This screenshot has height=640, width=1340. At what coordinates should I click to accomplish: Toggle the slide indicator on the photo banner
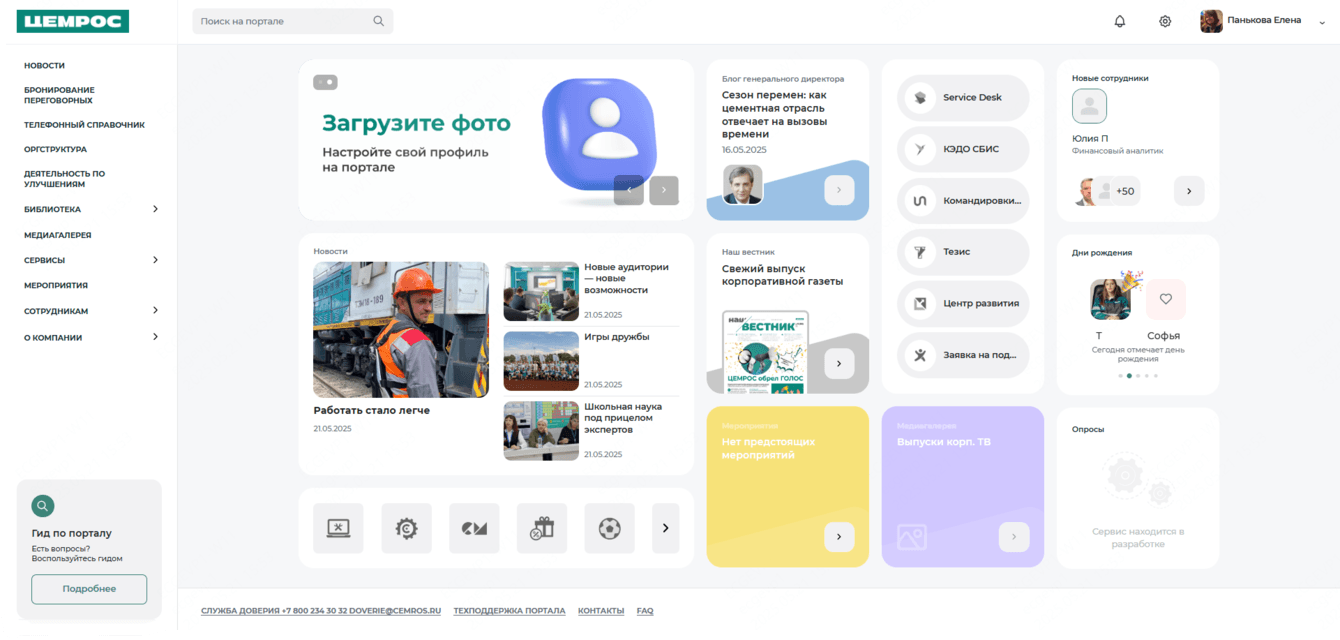325,82
